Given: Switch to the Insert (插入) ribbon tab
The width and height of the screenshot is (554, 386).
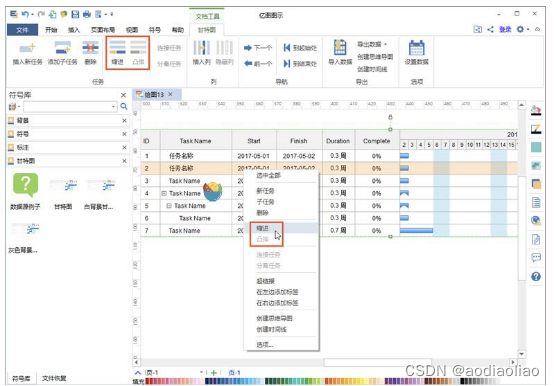Looking at the screenshot, I should click(x=74, y=30).
